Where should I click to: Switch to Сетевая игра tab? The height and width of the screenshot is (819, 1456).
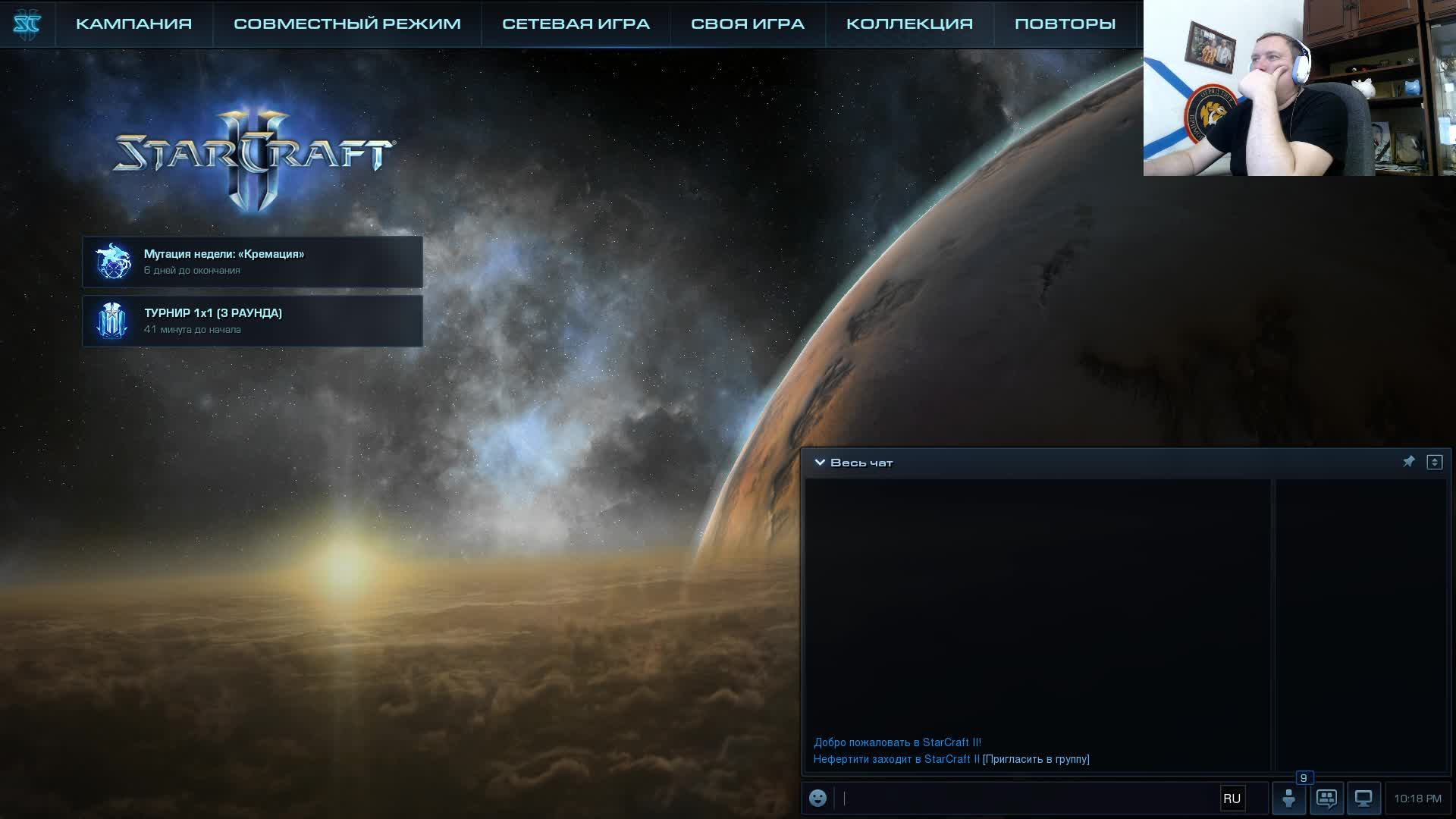(576, 24)
